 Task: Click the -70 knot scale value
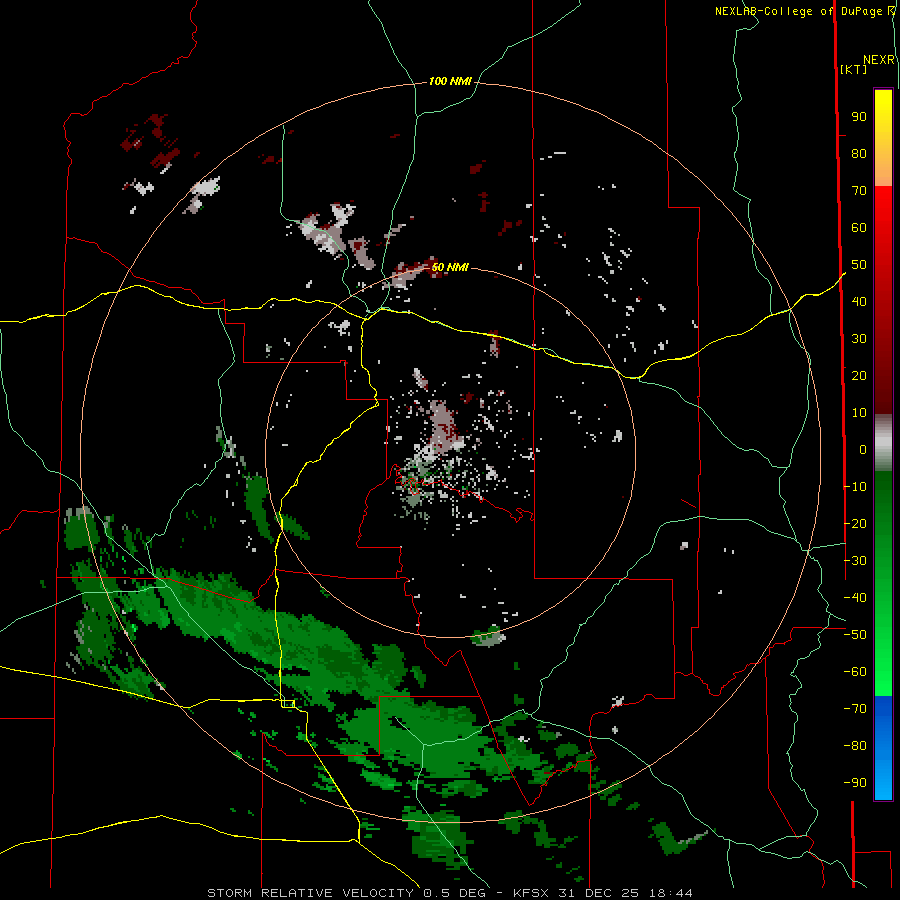[x=855, y=709]
